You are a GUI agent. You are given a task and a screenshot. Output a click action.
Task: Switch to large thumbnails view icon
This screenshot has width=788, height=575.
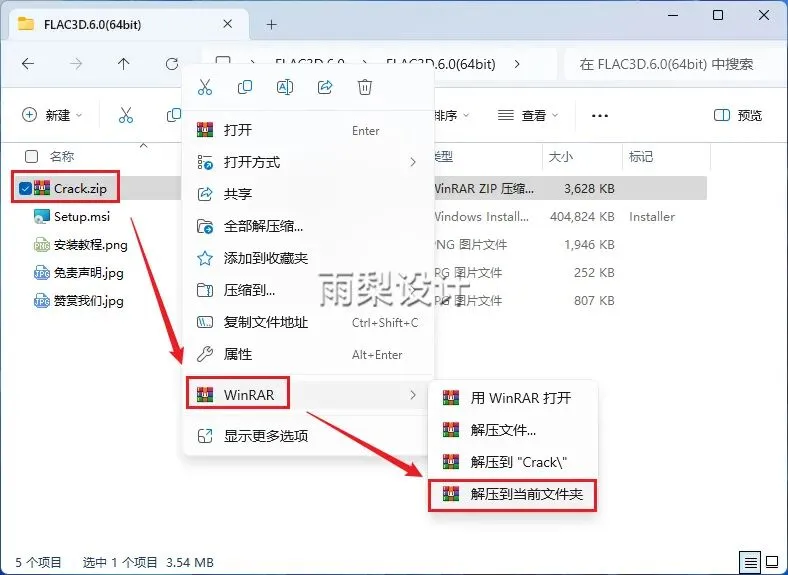[x=772, y=561]
